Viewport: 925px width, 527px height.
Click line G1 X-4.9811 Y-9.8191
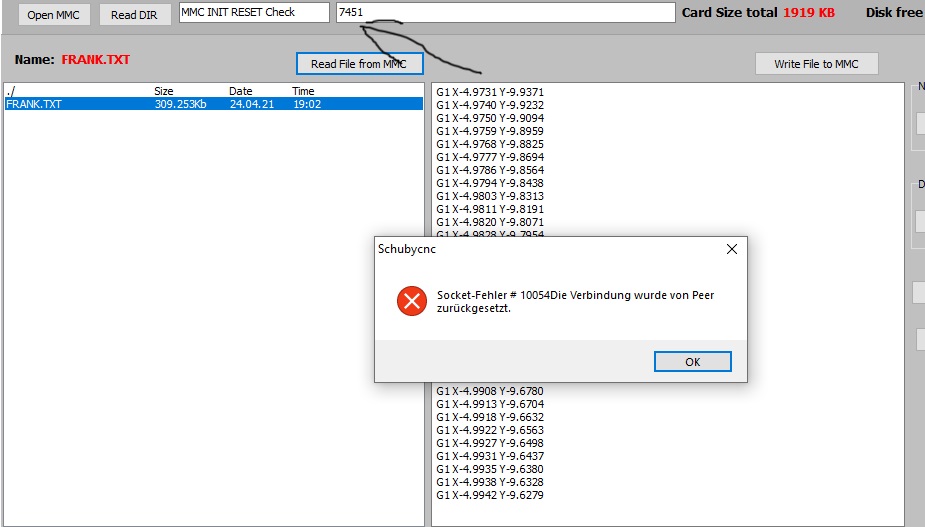coord(490,209)
